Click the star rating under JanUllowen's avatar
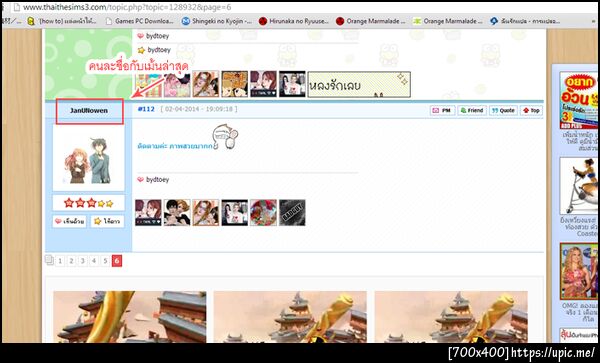600x363 pixels. click(89, 203)
